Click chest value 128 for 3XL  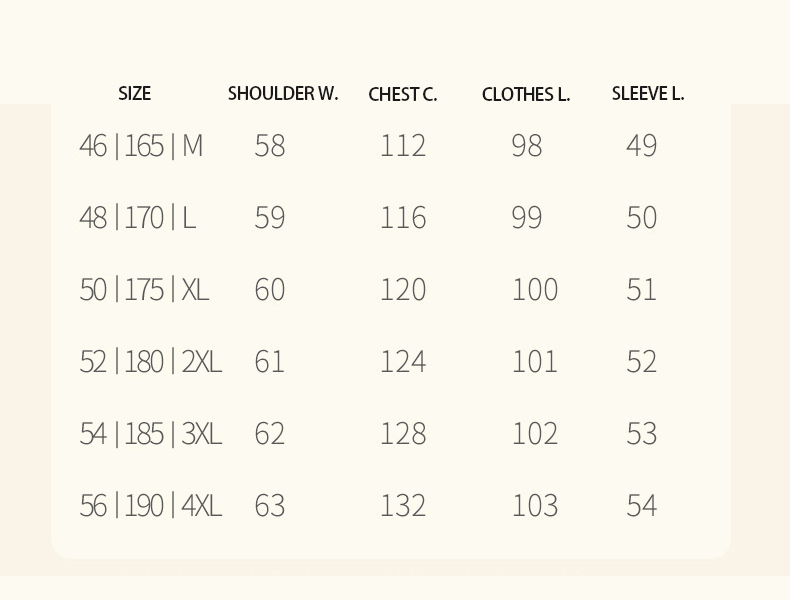pyautogui.click(x=403, y=434)
